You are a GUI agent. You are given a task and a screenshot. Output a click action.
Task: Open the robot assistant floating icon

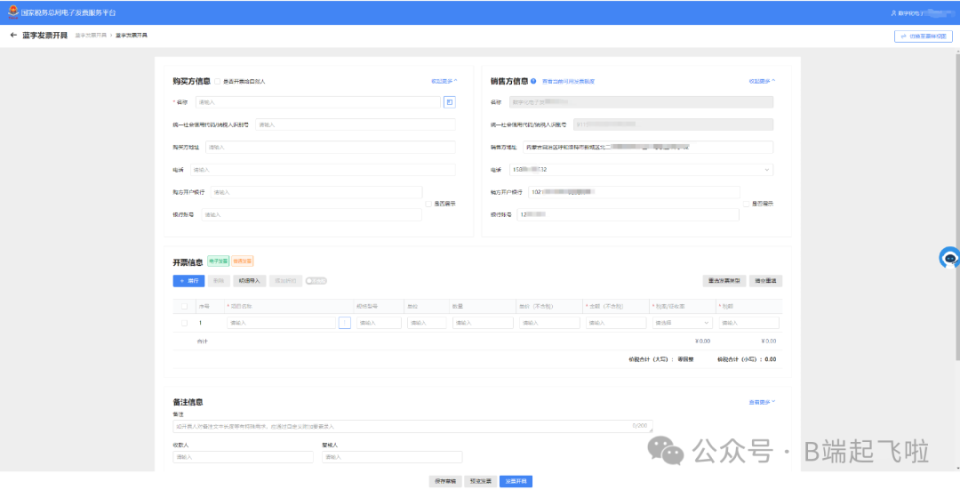950,258
